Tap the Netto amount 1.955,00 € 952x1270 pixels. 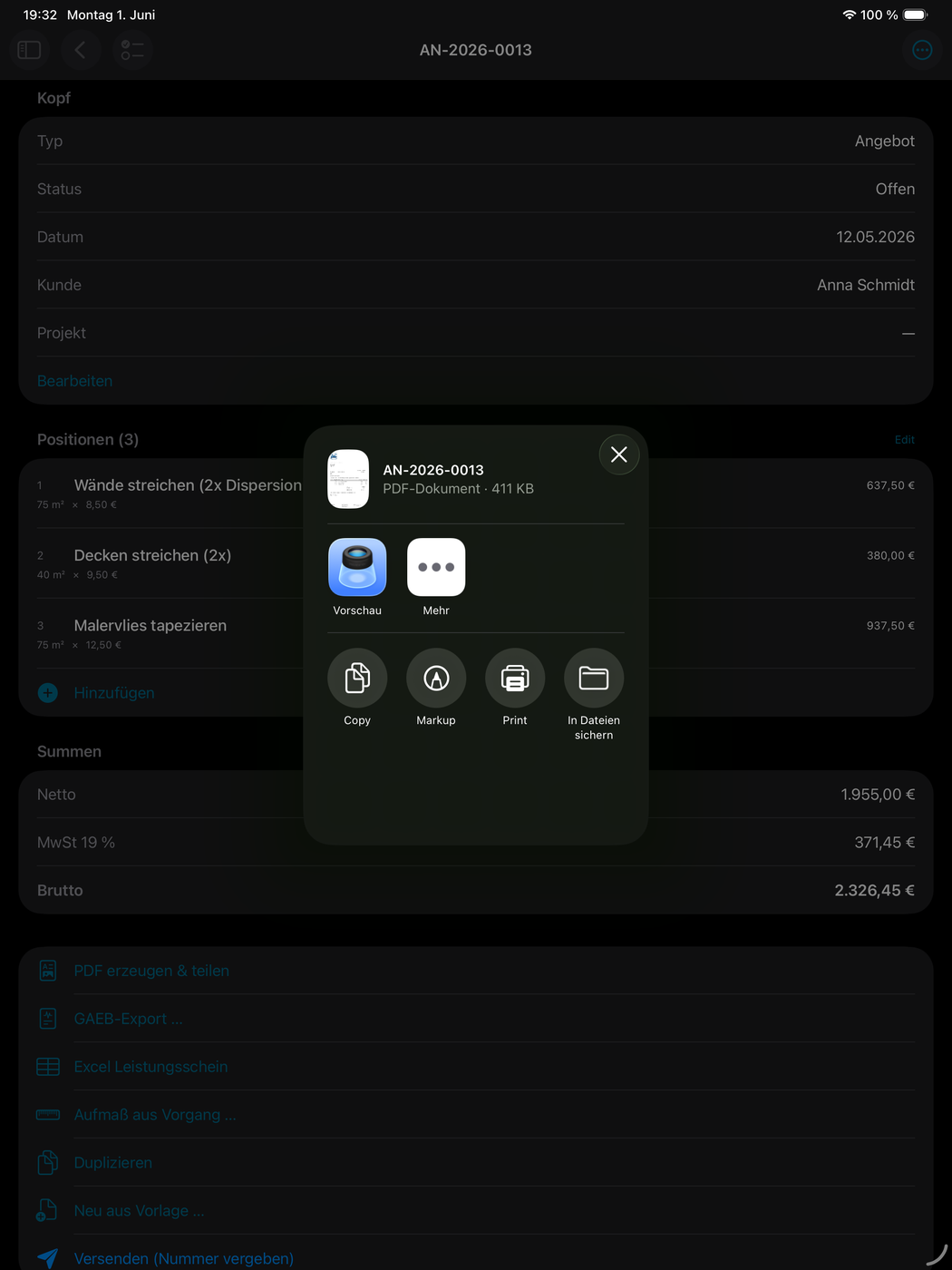click(x=878, y=795)
